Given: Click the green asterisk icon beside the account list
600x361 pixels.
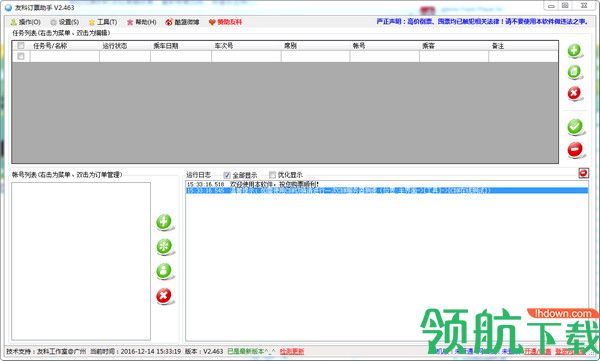Looking at the screenshot, I should click(164, 247).
